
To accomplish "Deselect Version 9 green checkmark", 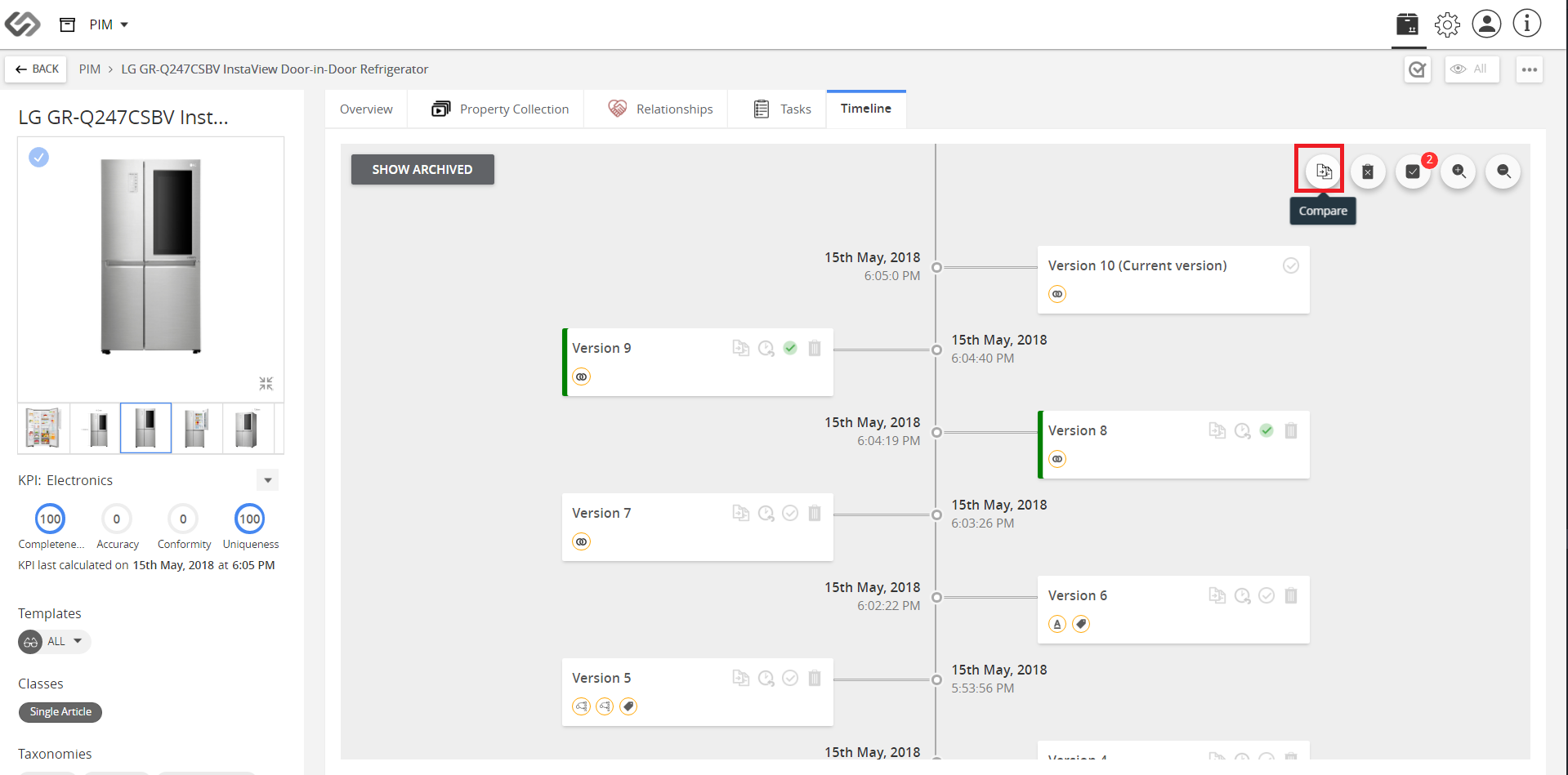I will (x=790, y=348).
